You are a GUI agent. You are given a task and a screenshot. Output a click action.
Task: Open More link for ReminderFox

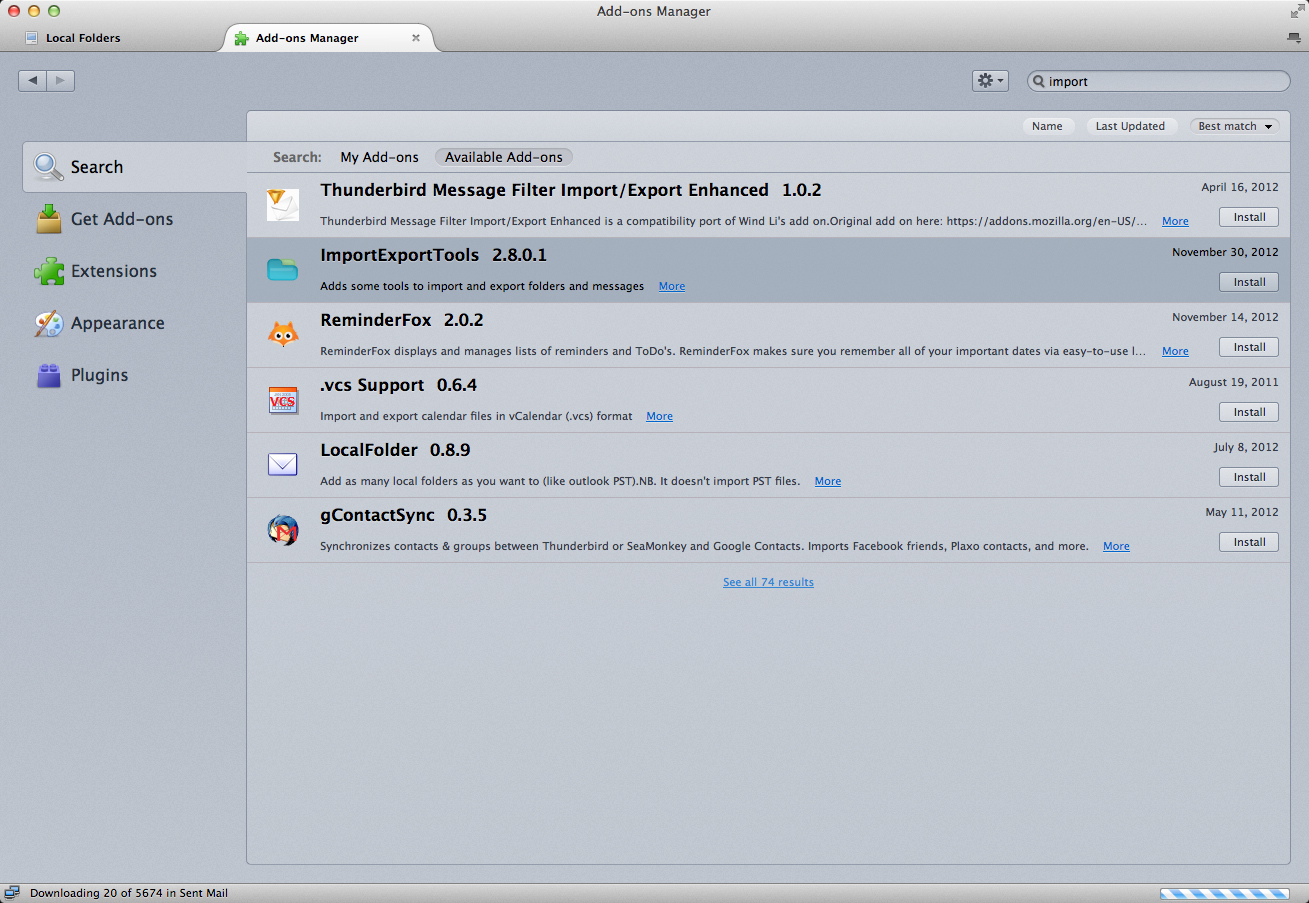(x=1175, y=351)
